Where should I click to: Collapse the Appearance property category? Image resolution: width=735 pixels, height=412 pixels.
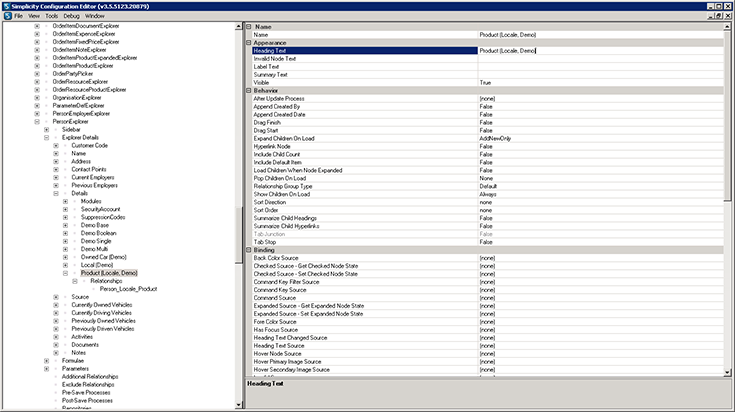coord(249,43)
